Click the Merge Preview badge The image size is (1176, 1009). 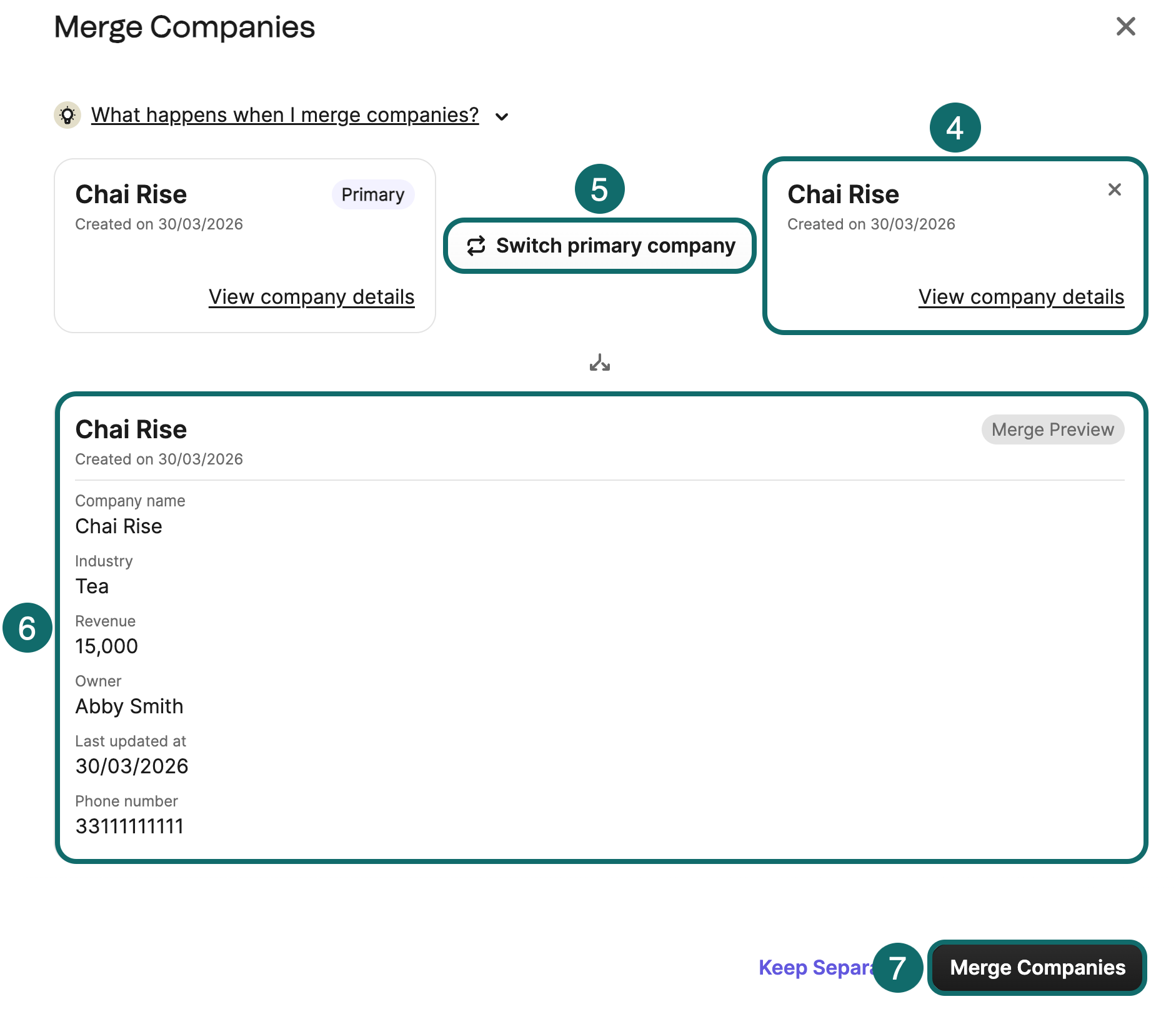tap(1053, 429)
